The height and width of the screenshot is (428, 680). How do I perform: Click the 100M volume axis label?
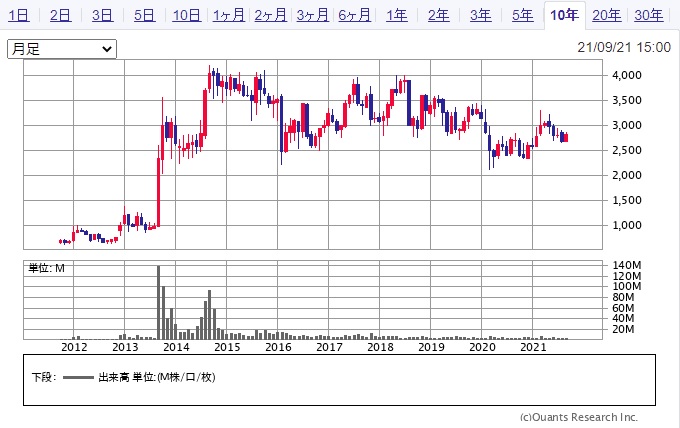pyautogui.click(x=627, y=286)
